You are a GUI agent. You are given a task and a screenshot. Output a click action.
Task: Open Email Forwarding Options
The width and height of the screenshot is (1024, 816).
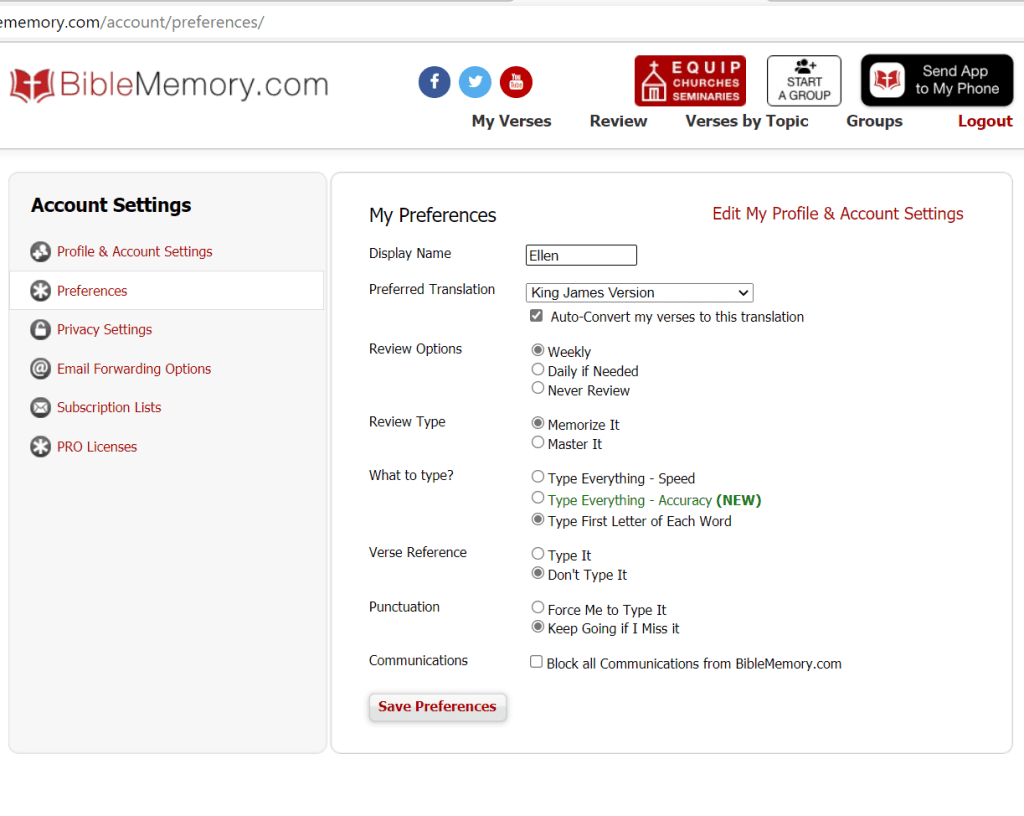tap(134, 369)
